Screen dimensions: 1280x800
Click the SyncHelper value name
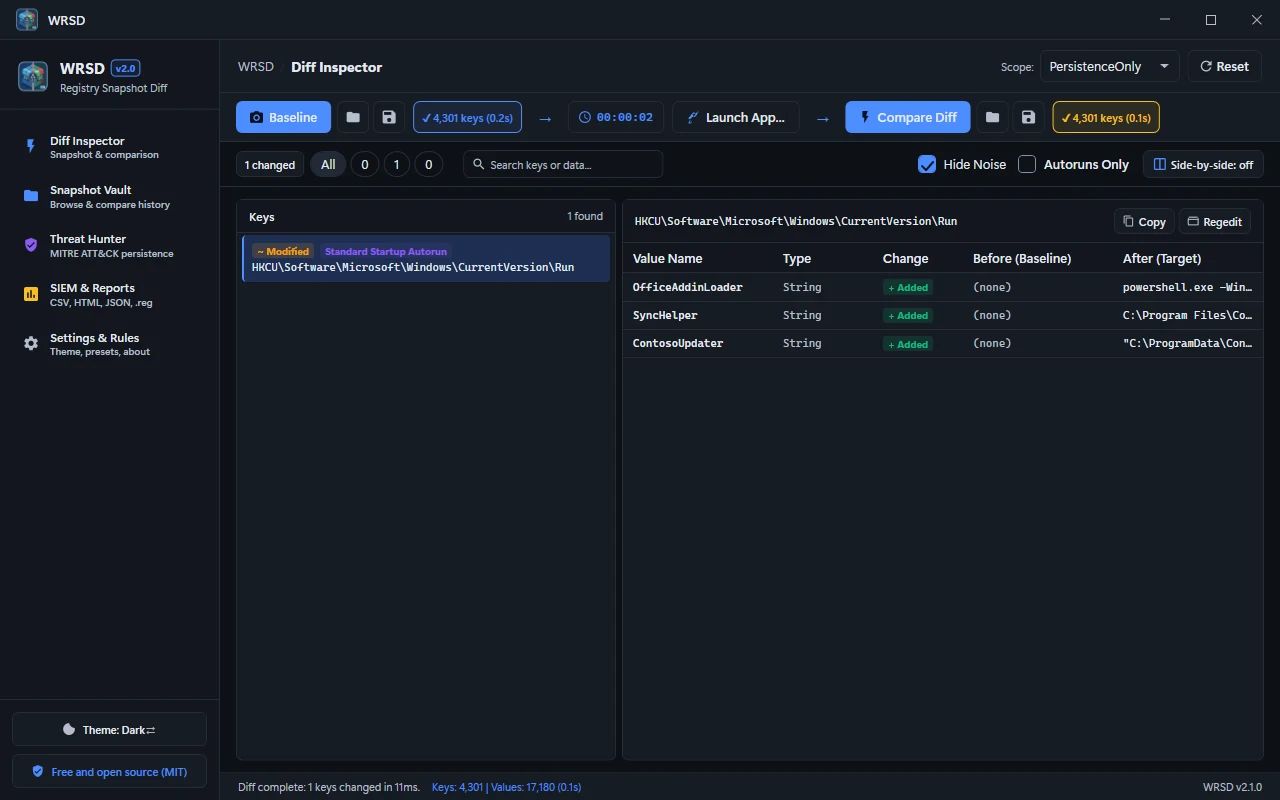pyautogui.click(x=665, y=315)
